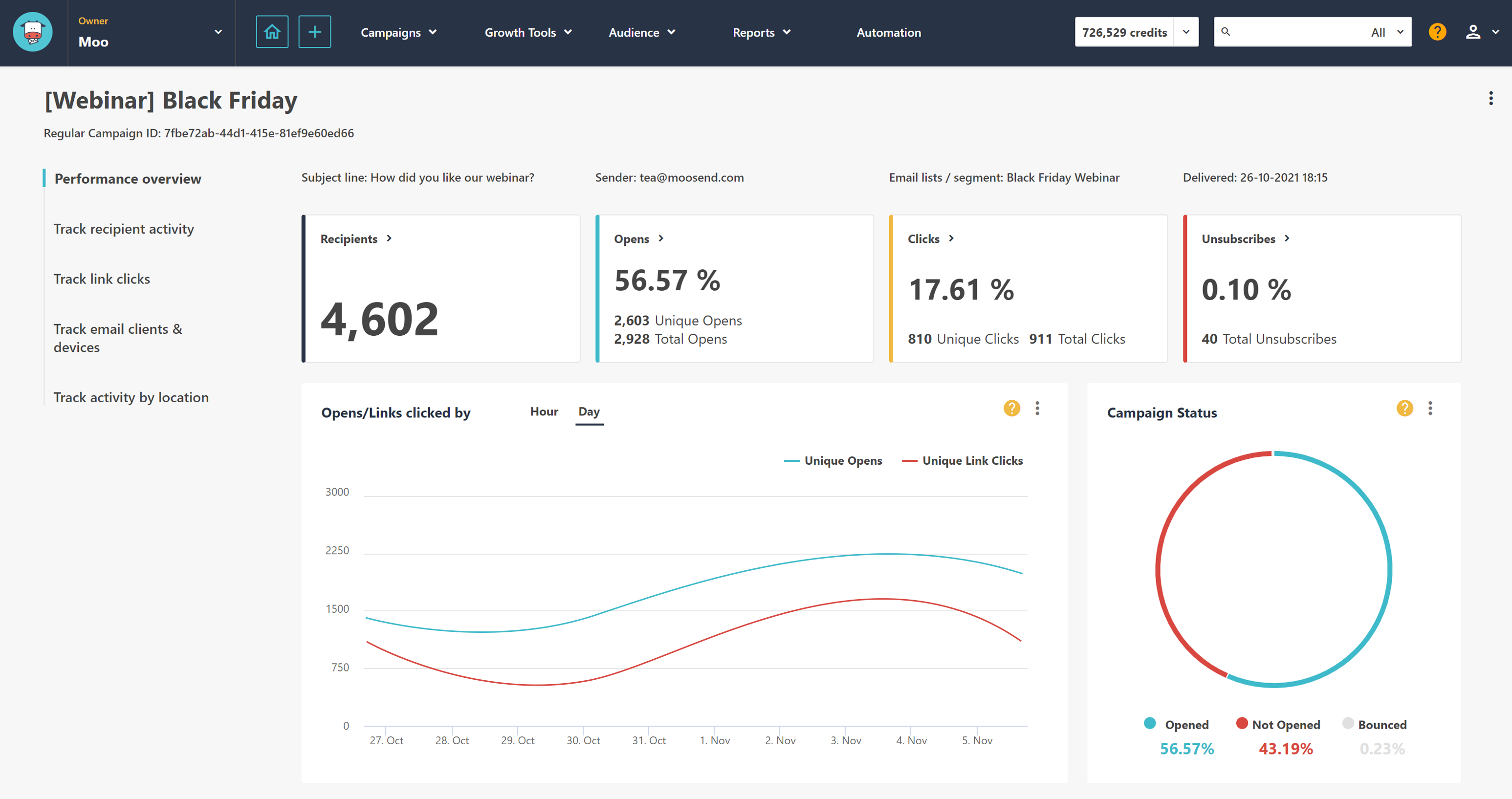Click the Opens metric arrow icon

(661, 238)
